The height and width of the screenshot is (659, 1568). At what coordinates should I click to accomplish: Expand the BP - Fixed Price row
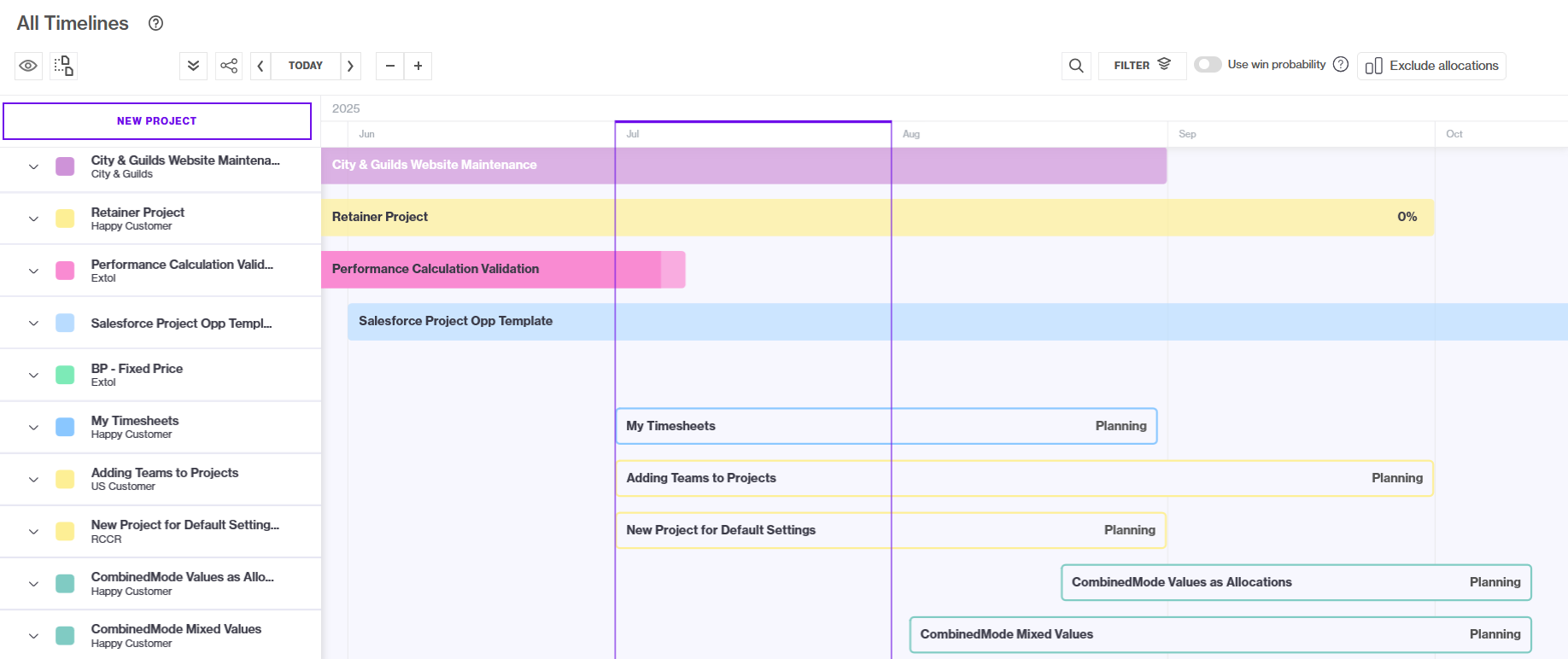point(33,375)
